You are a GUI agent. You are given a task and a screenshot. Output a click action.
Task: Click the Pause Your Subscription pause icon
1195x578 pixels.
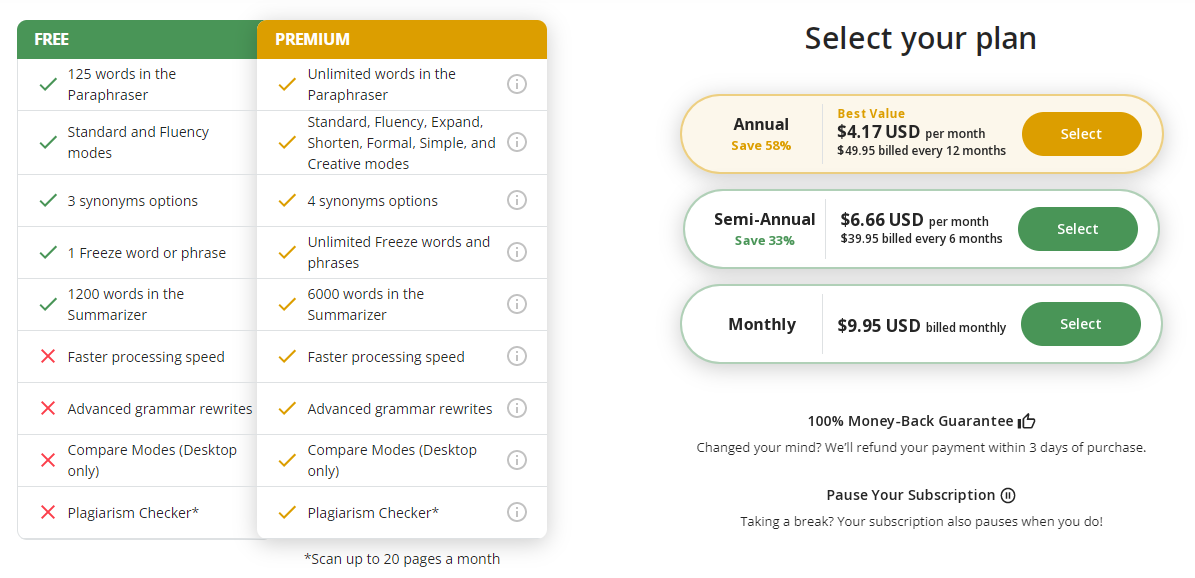[x=1008, y=495]
